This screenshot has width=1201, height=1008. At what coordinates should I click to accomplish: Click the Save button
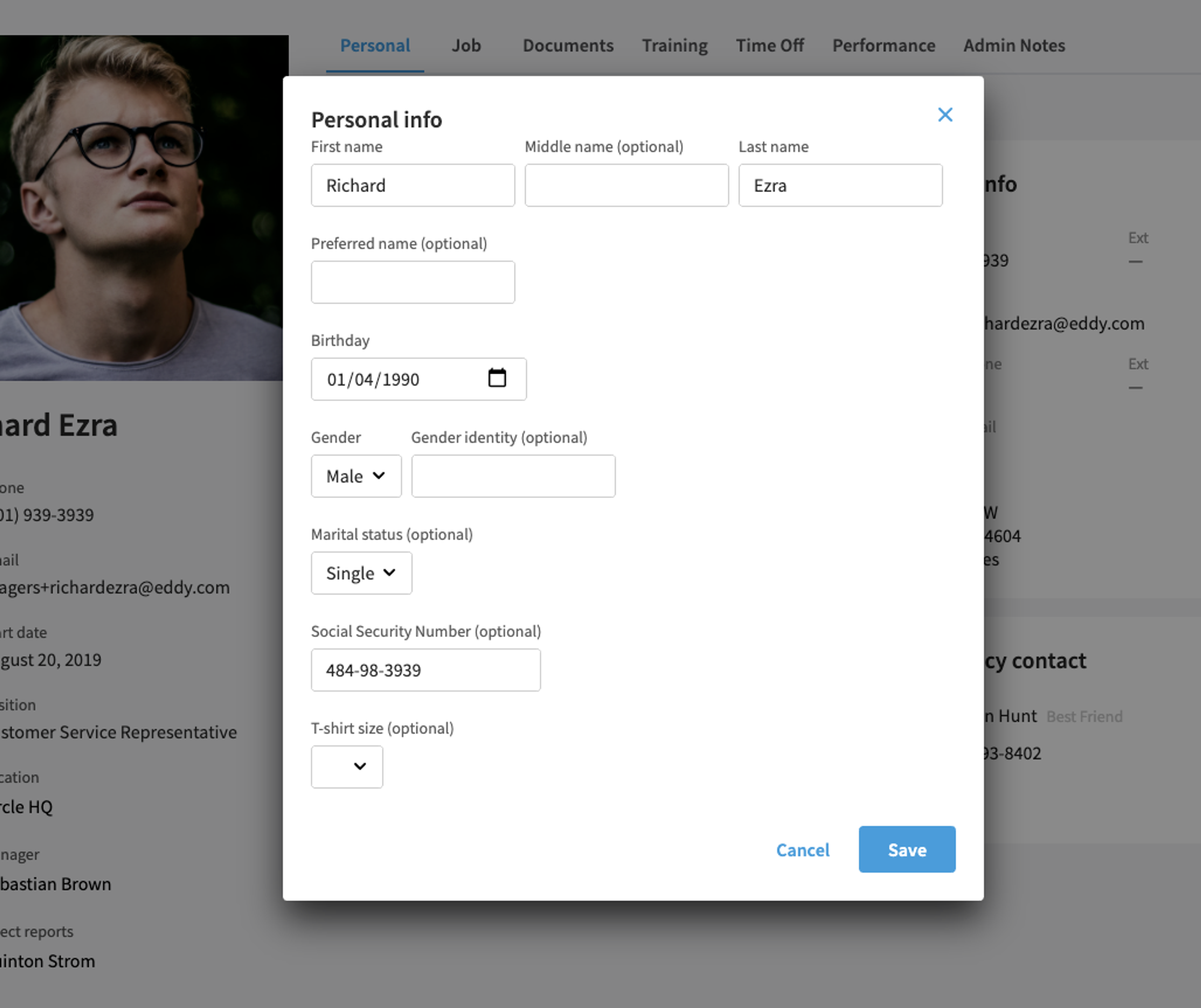906,849
